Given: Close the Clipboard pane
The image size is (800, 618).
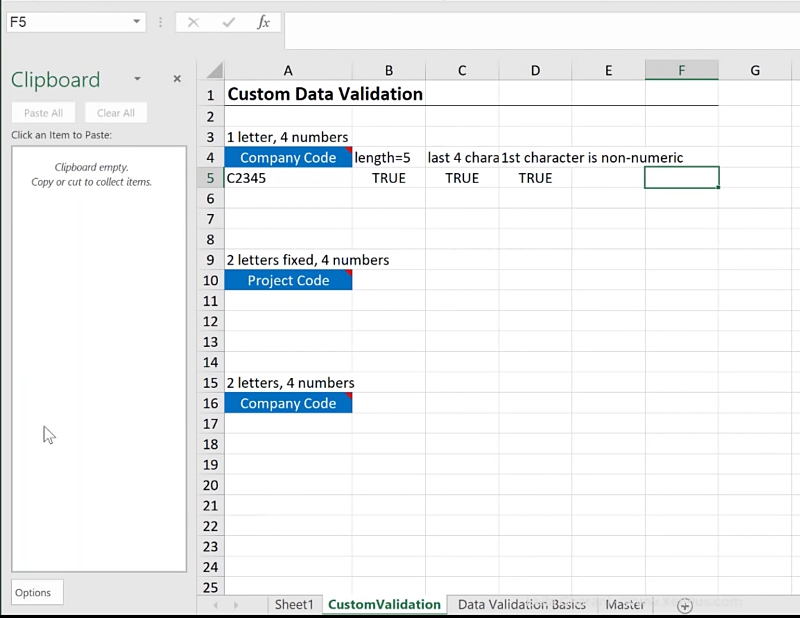Looking at the screenshot, I should [x=177, y=79].
